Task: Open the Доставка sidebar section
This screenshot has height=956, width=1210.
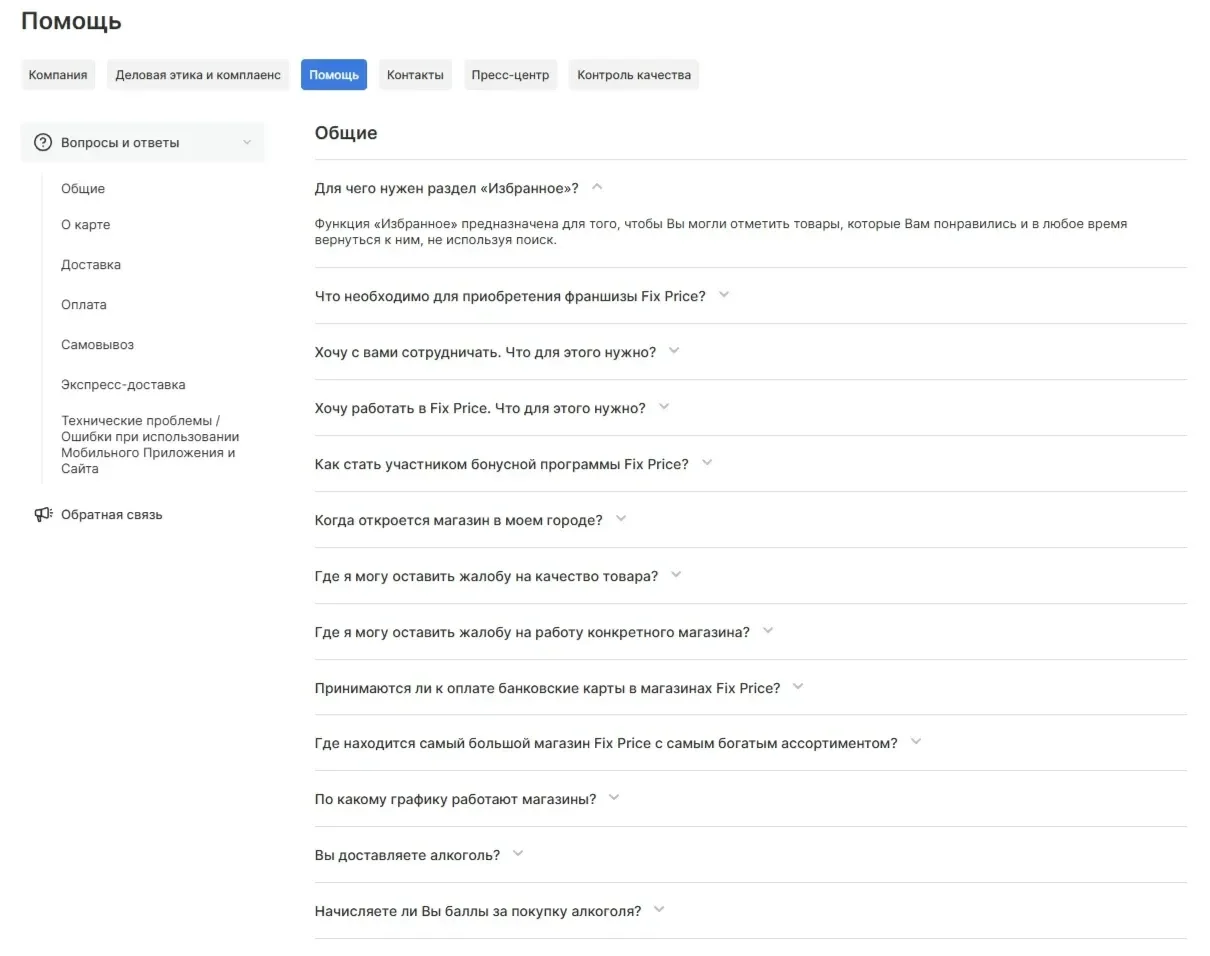Action: coord(91,265)
